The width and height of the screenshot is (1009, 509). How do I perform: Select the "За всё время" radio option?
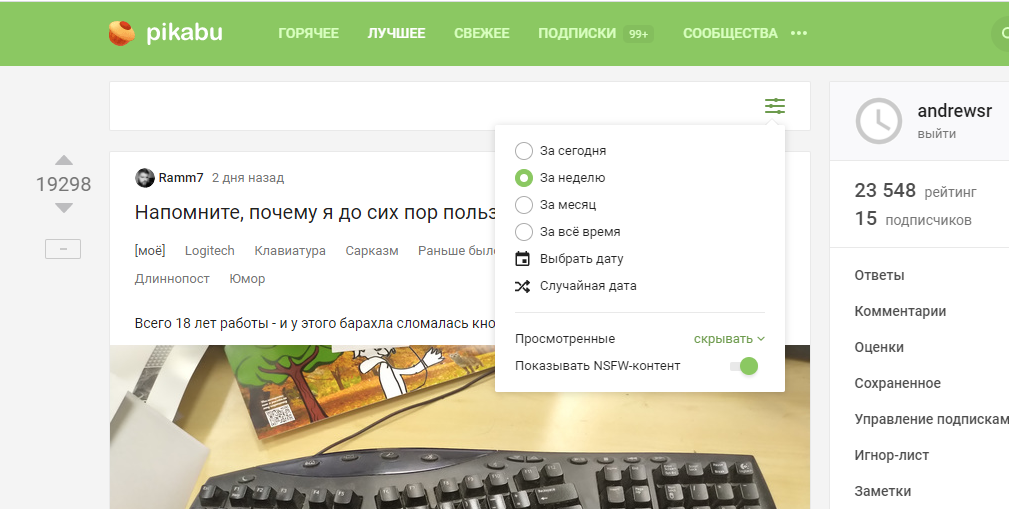[x=523, y=232]
